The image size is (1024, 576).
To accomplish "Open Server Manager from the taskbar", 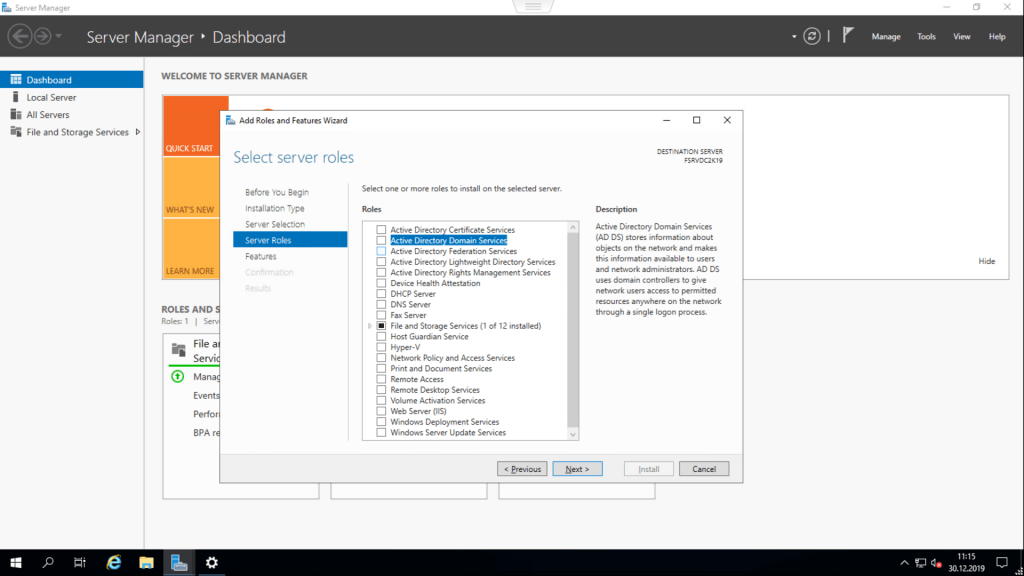I will tap(178, 563).
